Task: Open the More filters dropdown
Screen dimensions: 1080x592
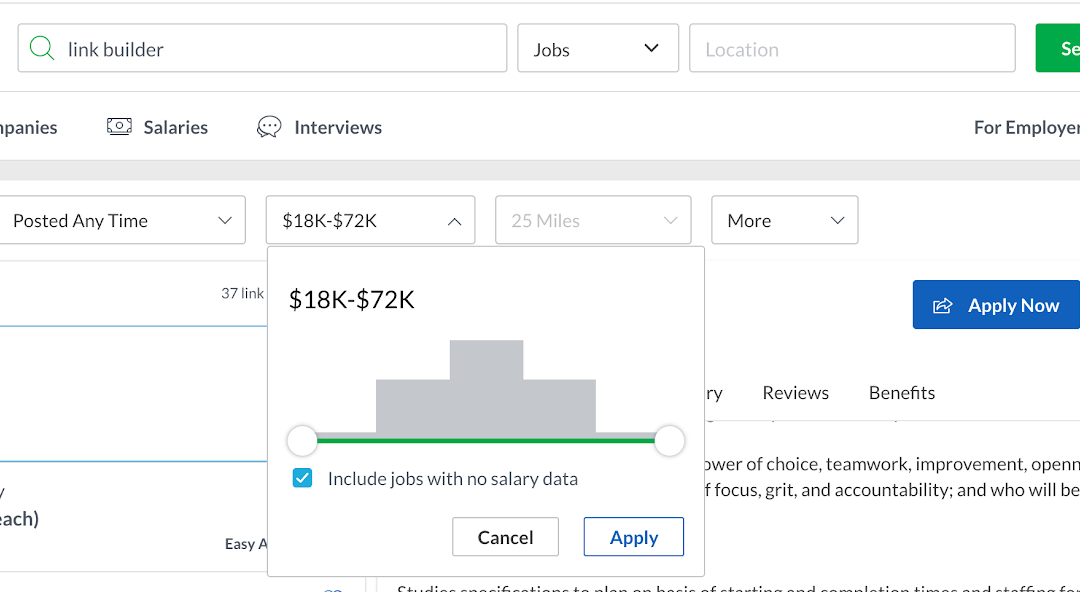Action: click(784, 221)
